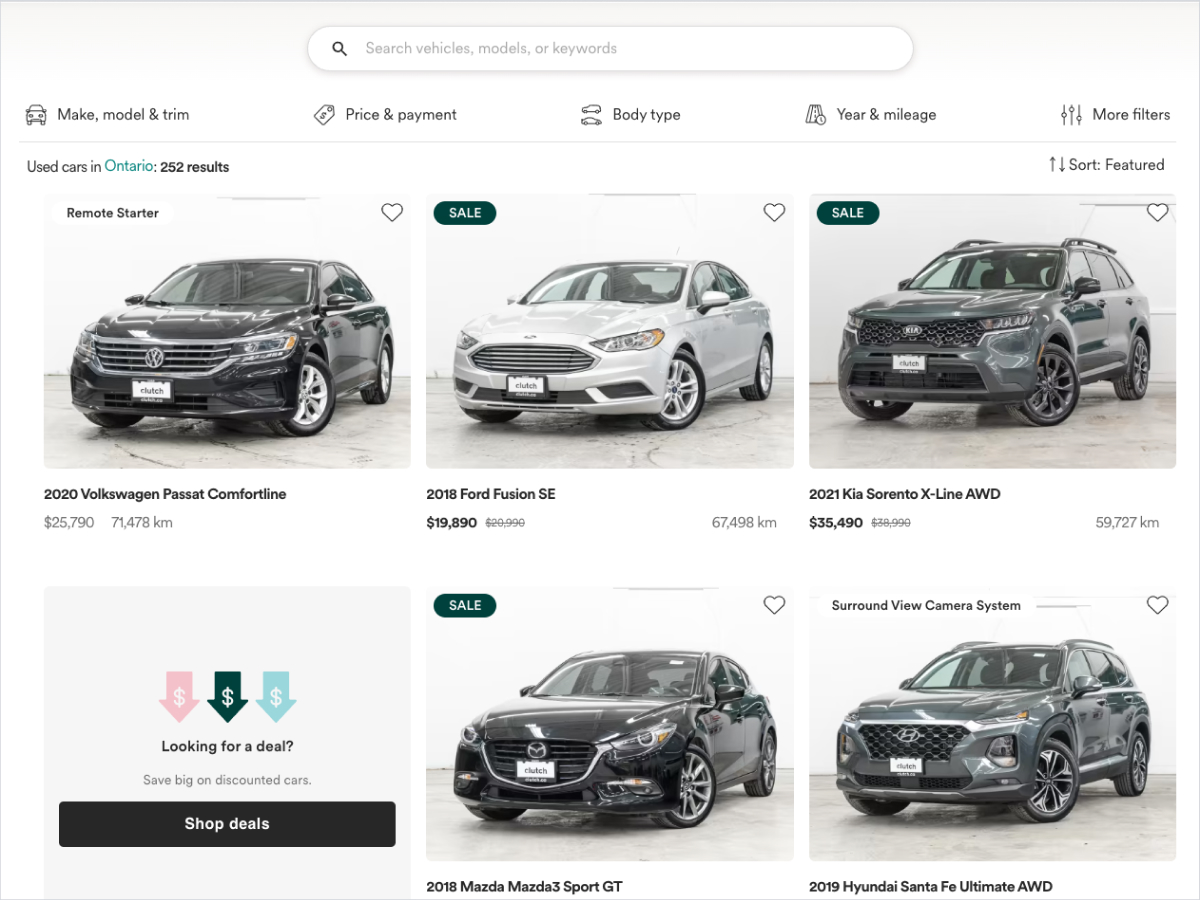
Task: Open the Year & mileage filter
Action: click(871, 115)
